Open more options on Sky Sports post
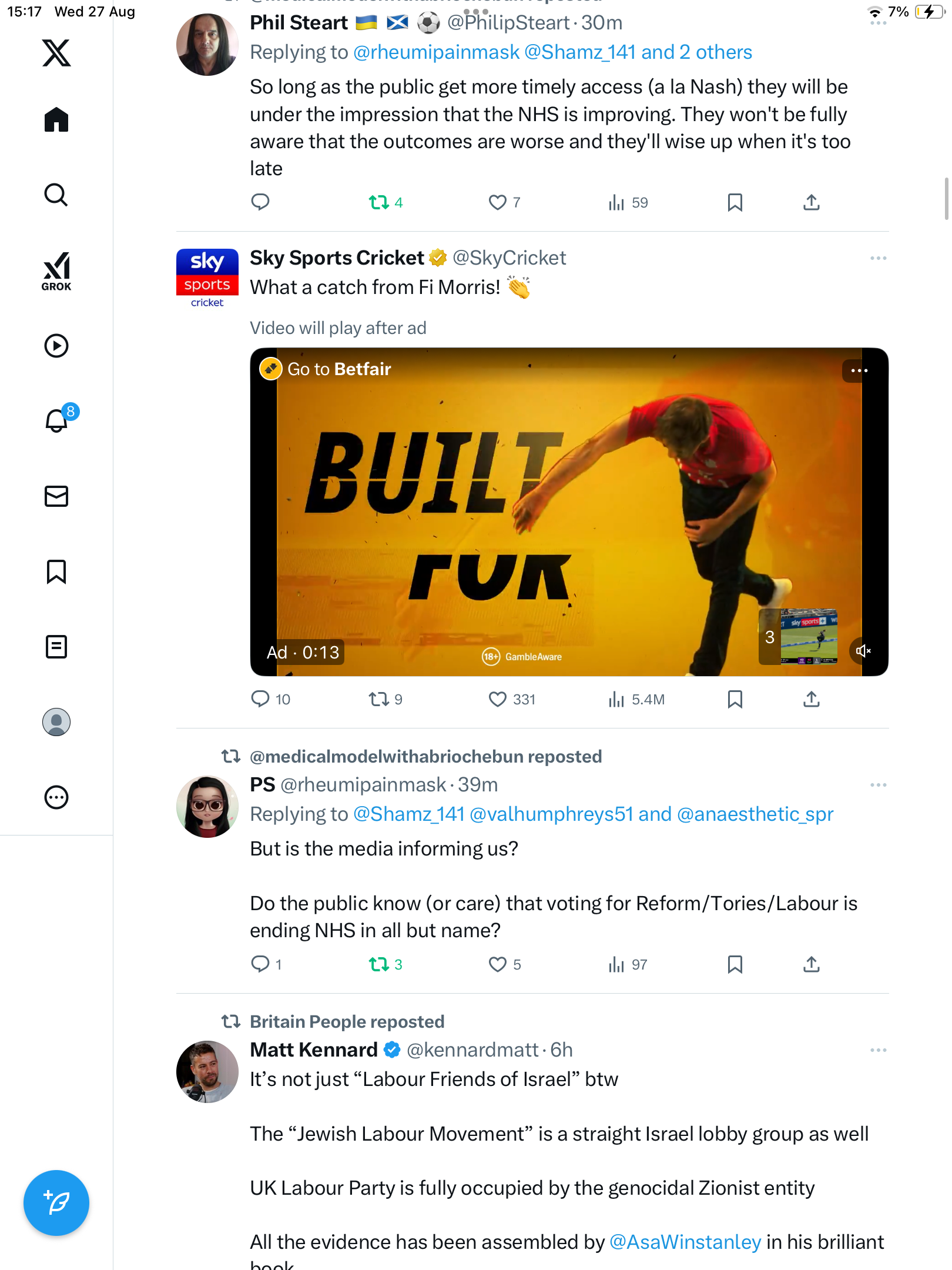Image resolution: width=952 pixels, height=1270 pixels. tap(878, 258)
